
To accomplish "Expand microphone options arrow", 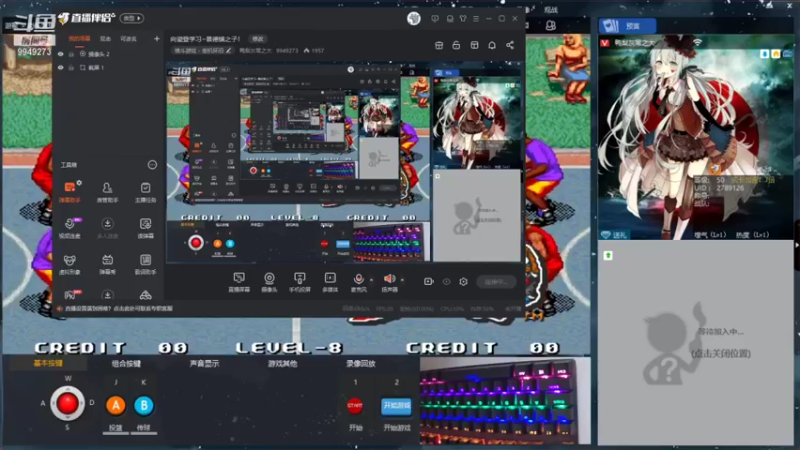I will click(x=371, y=280).
